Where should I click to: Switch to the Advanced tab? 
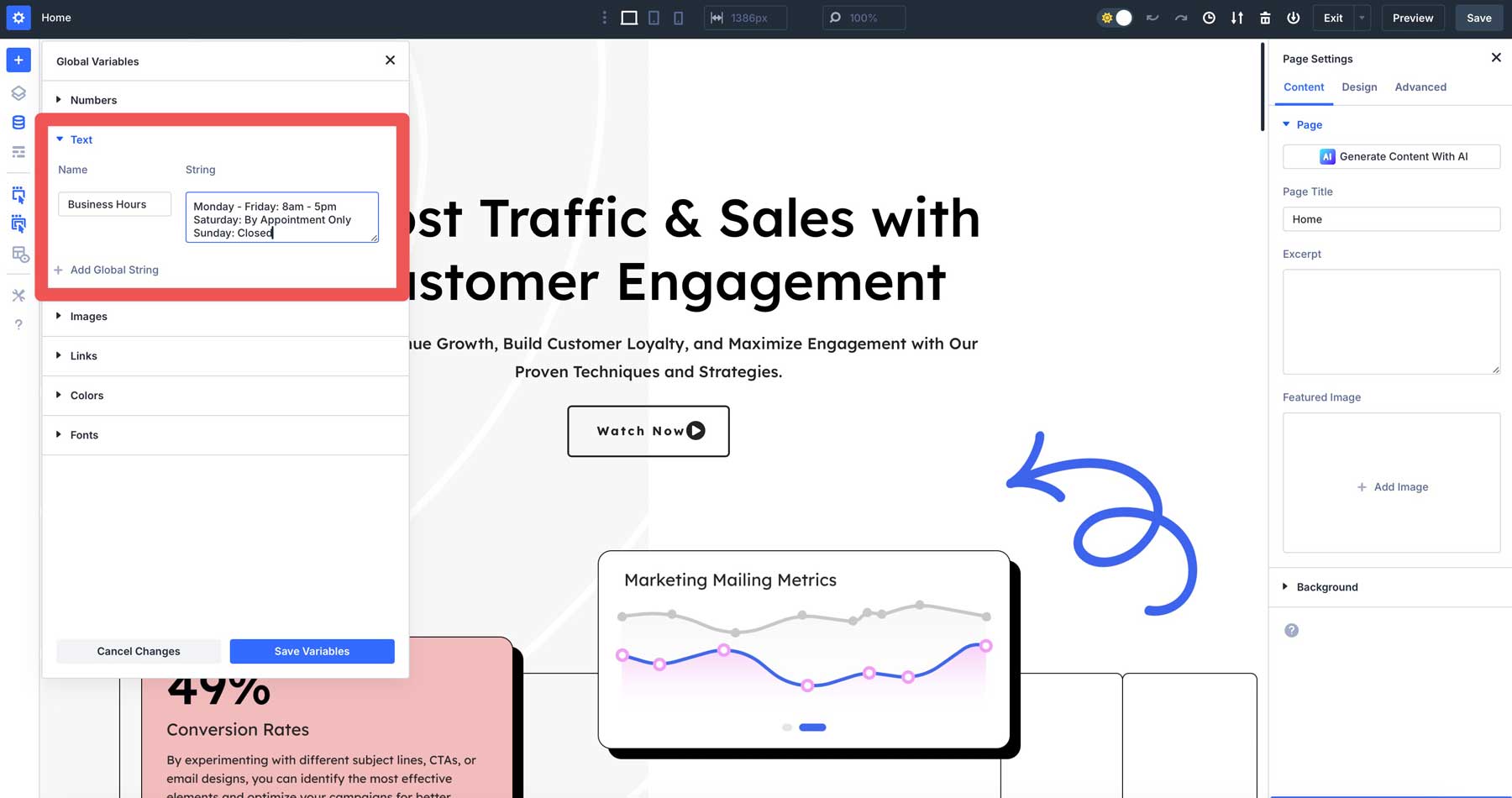[x=1420, y=87]
